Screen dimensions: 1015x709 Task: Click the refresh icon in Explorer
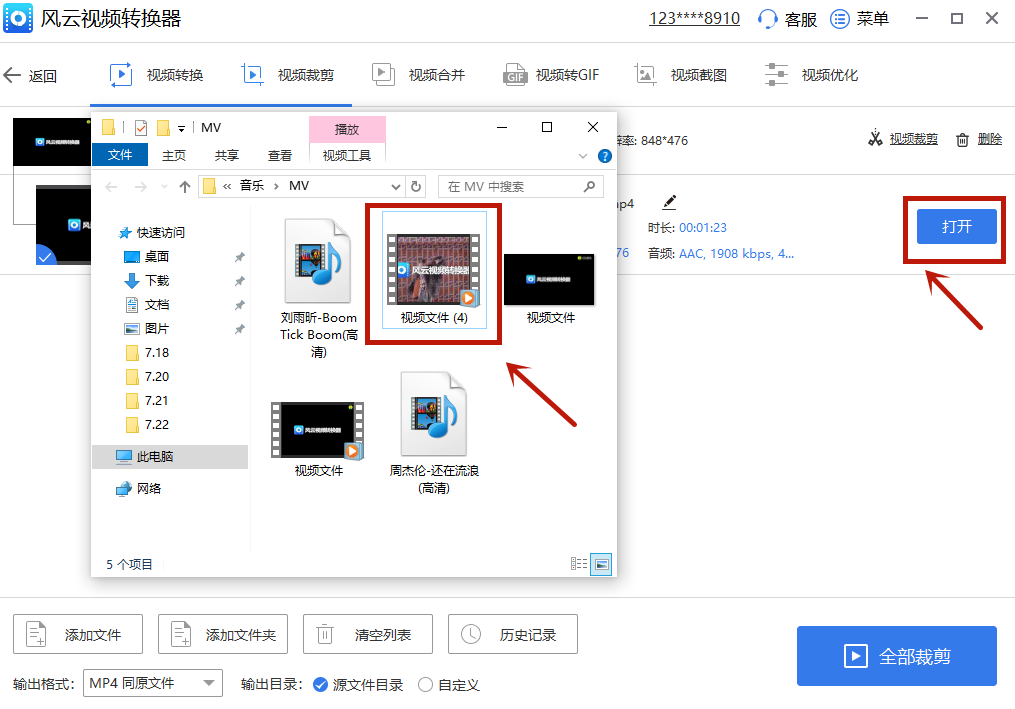coord(416,187)
